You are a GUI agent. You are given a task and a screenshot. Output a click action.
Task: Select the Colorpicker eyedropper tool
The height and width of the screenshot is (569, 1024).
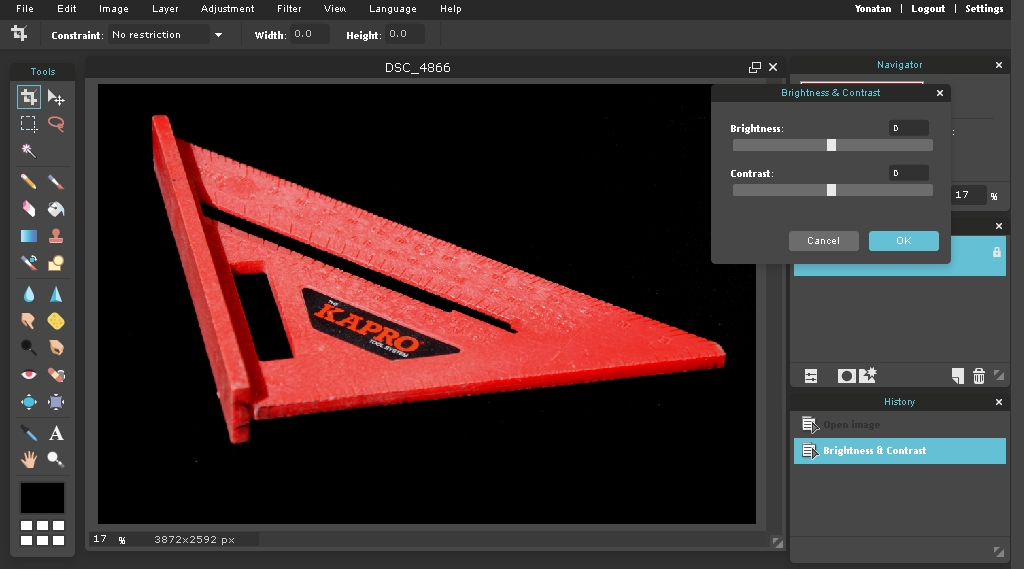[x=29, y=433]
